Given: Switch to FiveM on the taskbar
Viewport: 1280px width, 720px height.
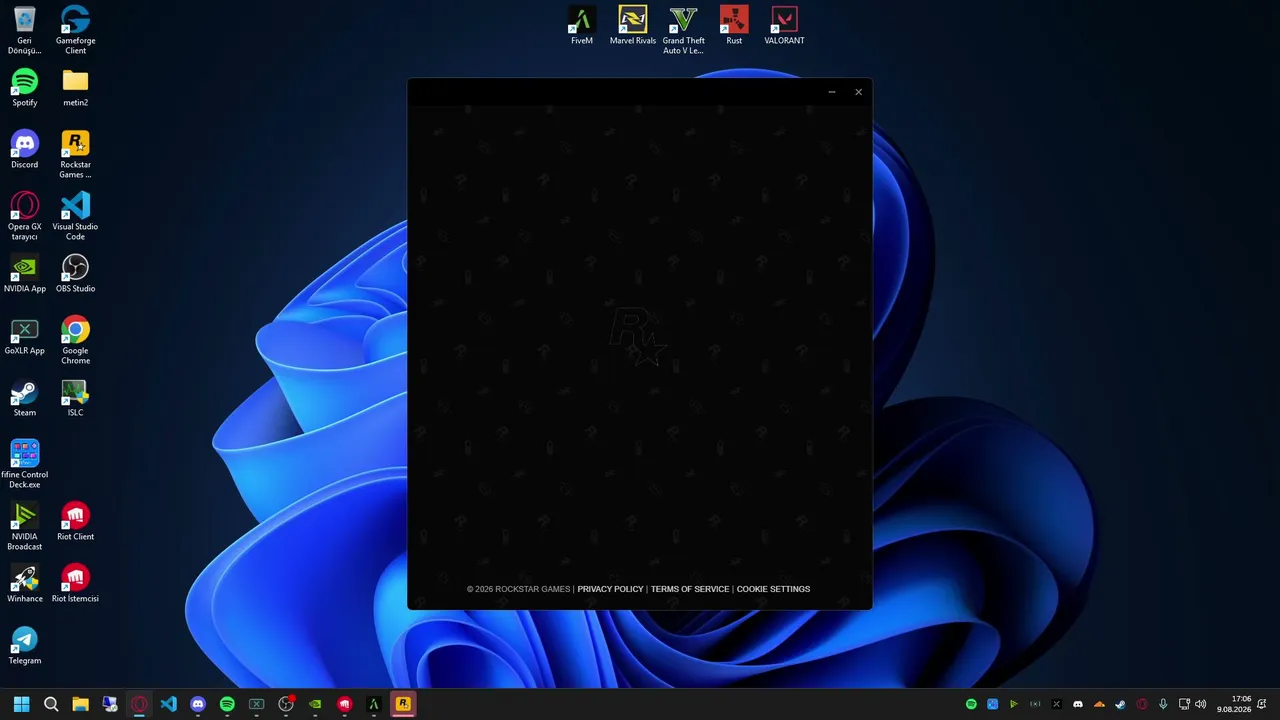Looking at the screenshot, I should point(374,704).
